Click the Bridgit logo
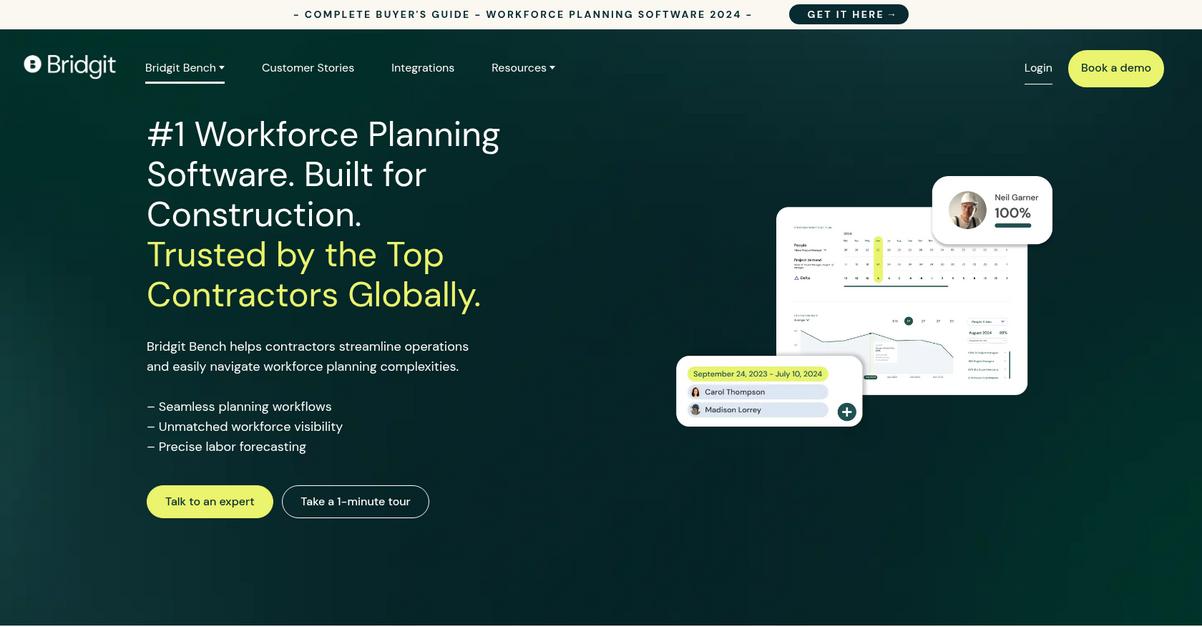This screenshot has height=627, width=1202. point(70,66)
